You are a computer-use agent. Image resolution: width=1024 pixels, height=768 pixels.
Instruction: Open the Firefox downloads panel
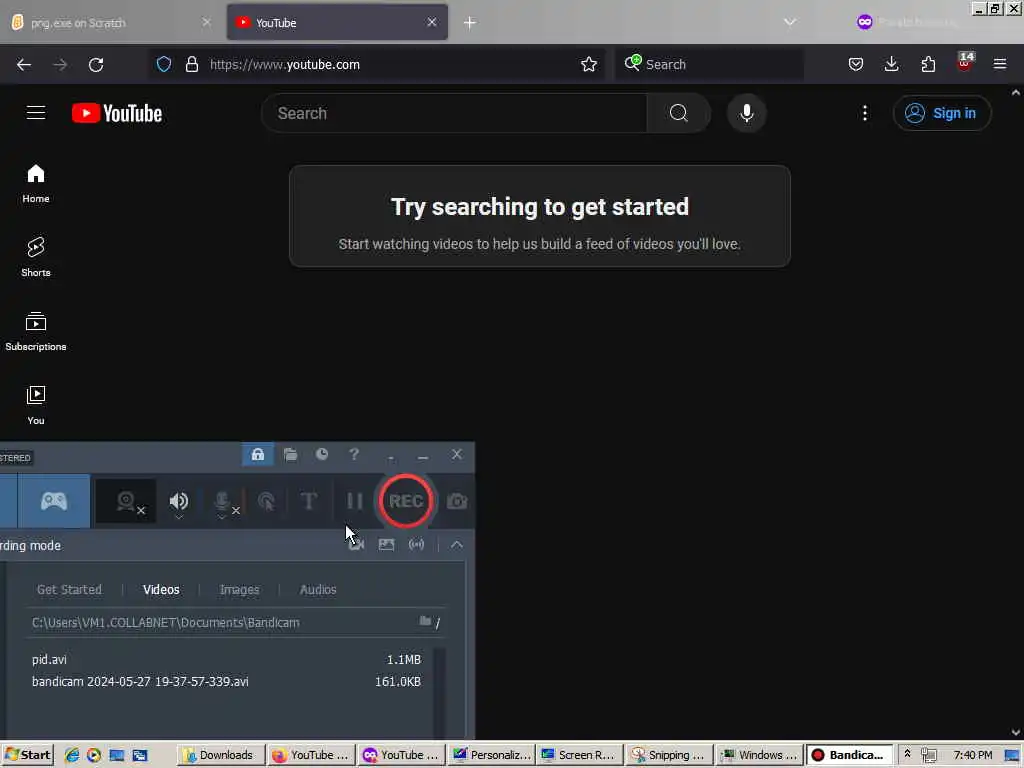click(891, 64)
